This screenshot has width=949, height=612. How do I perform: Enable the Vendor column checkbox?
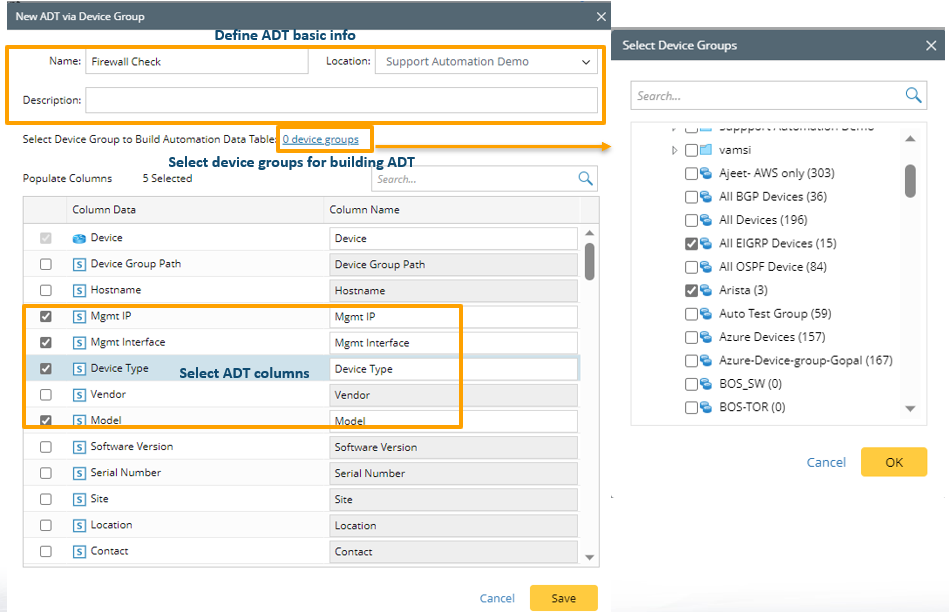46,395
